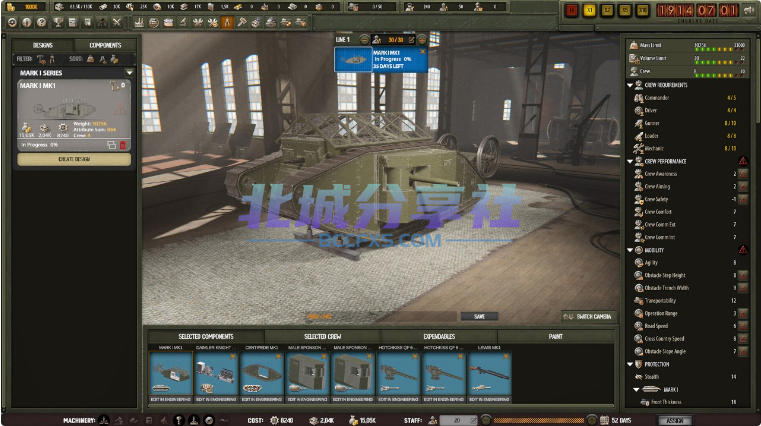Open the factory production icon

(139, 22)
